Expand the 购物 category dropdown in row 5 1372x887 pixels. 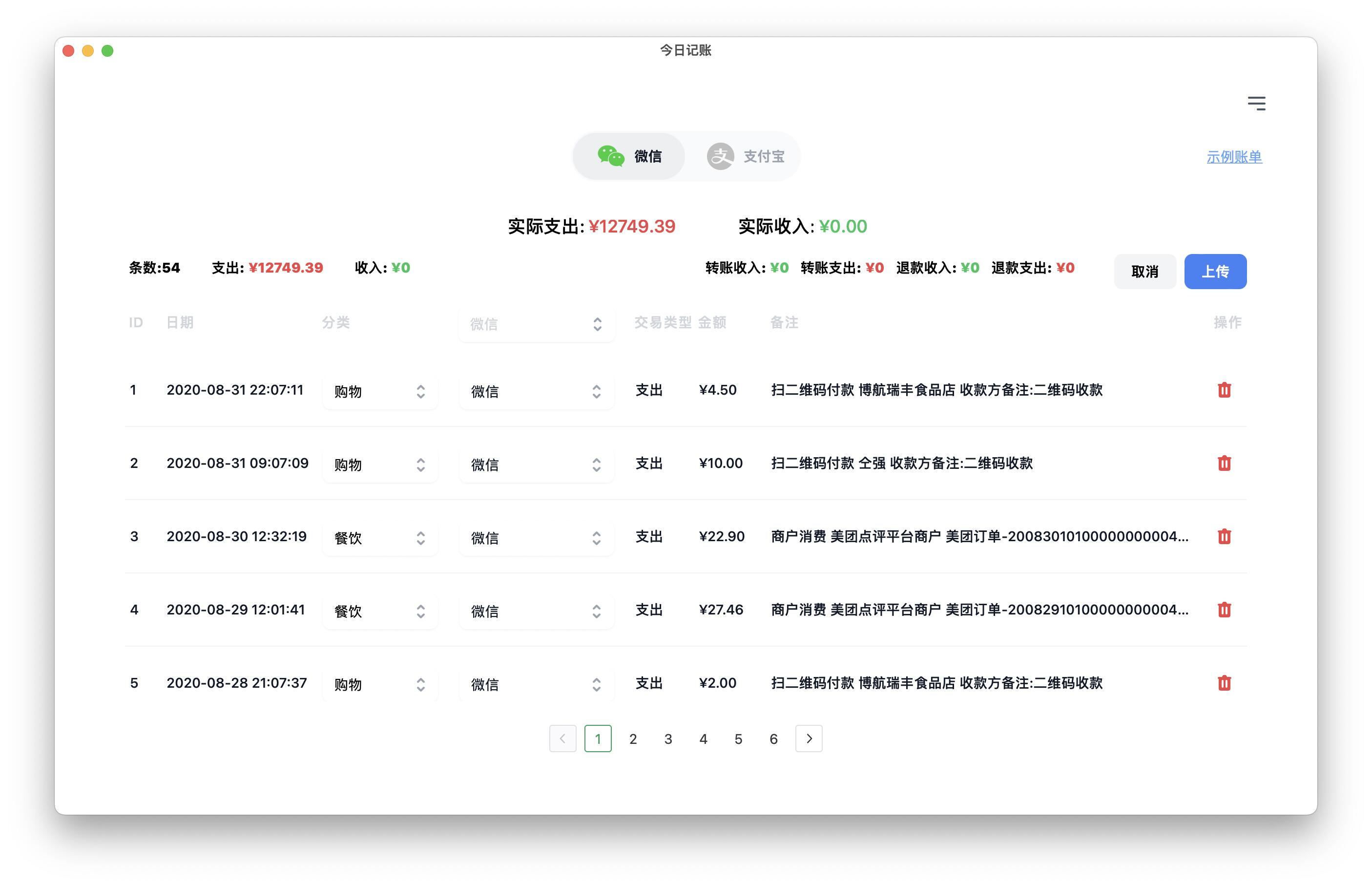380,684
